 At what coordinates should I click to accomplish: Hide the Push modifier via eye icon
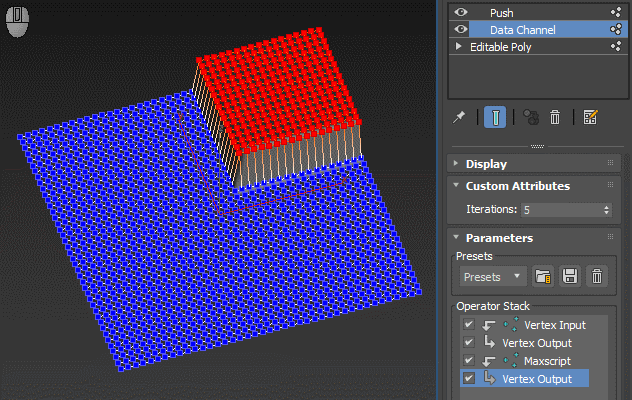461,12
